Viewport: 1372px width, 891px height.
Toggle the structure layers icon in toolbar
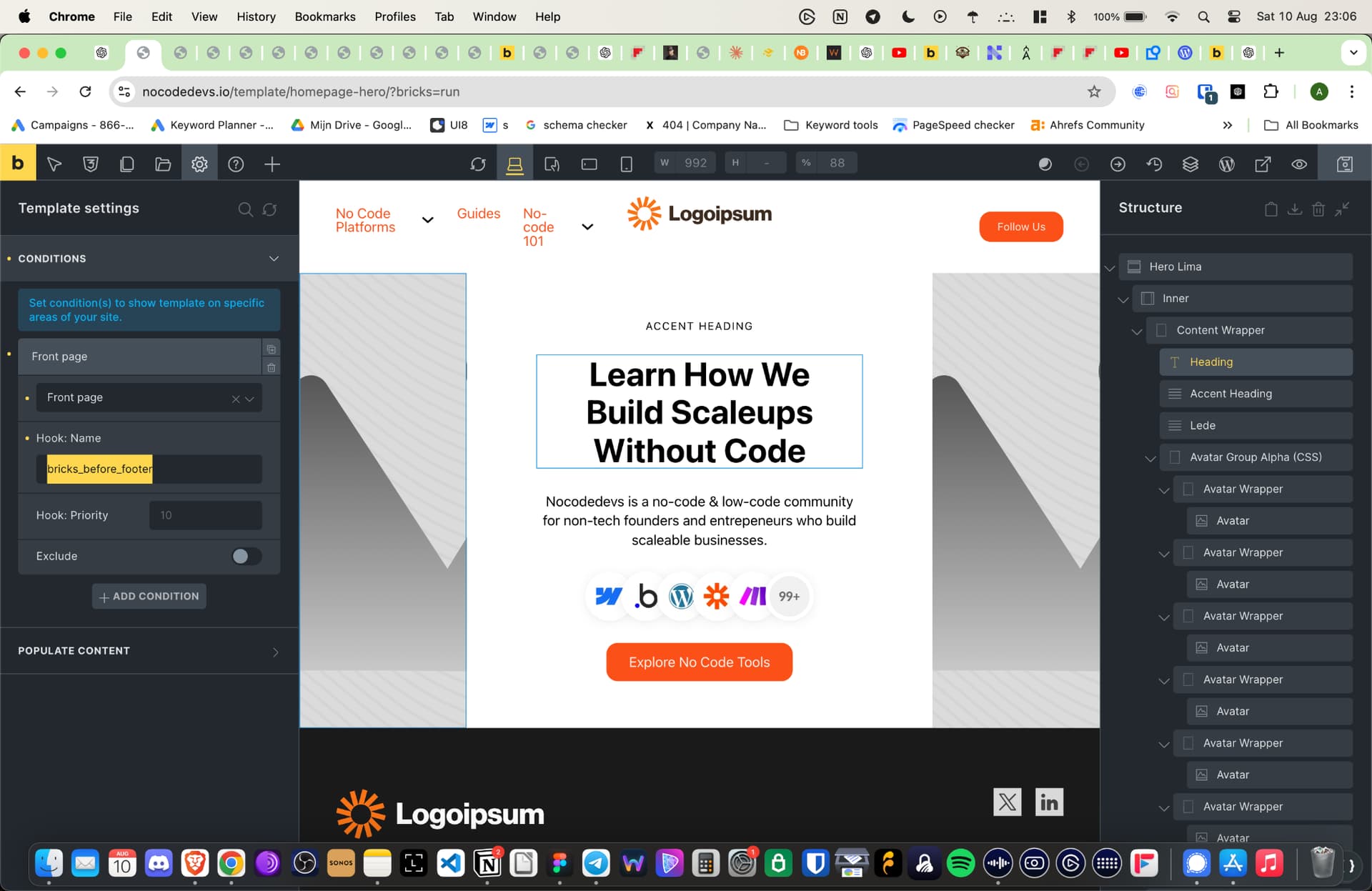coord(1190,164)
